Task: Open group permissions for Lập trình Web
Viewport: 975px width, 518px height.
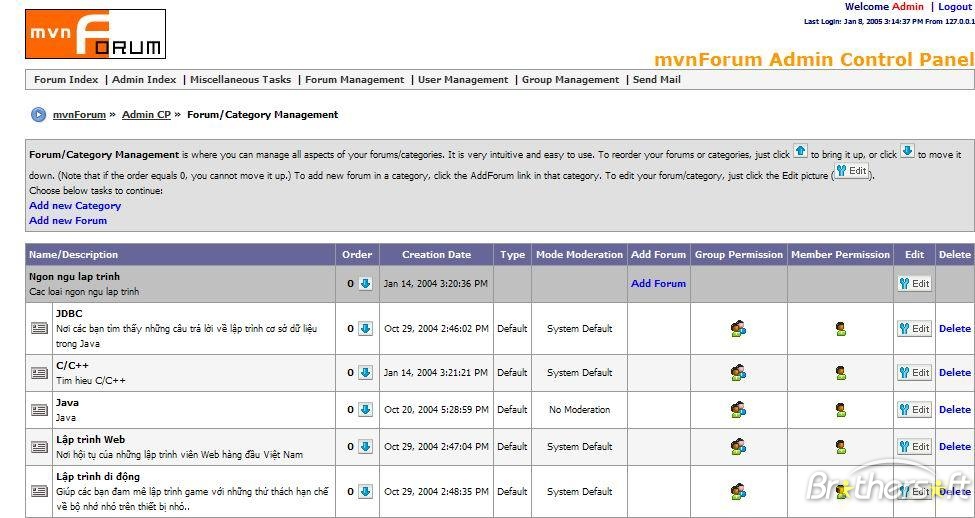Action: click(x=739, y=446)
